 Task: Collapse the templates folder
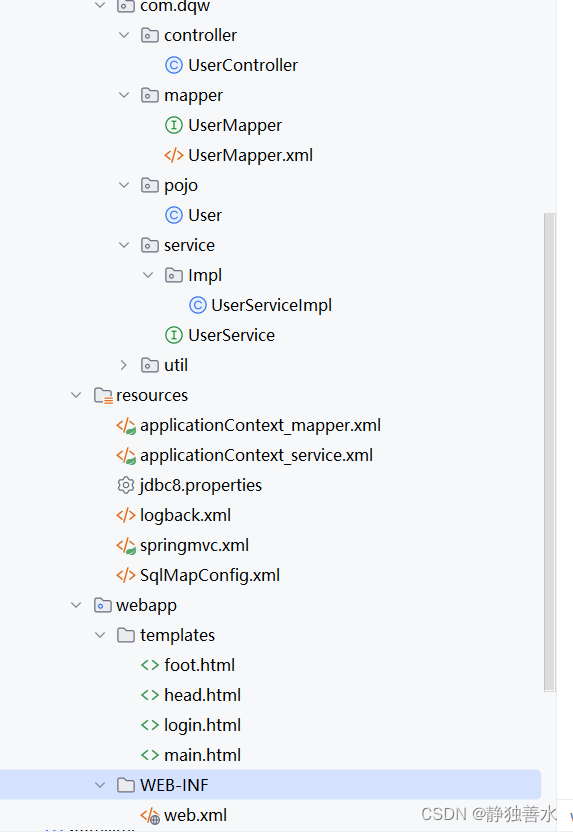pyautogui.click(x=100, y=635)
